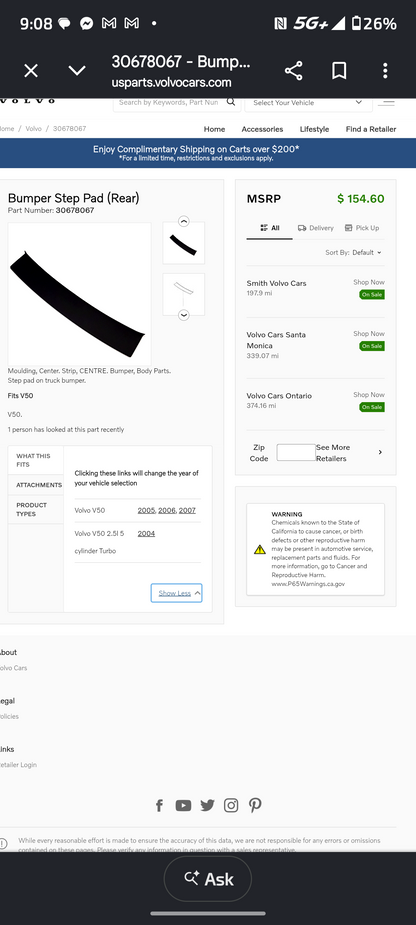Open Volvo's Facebook page icon

(x=159, y=805)
